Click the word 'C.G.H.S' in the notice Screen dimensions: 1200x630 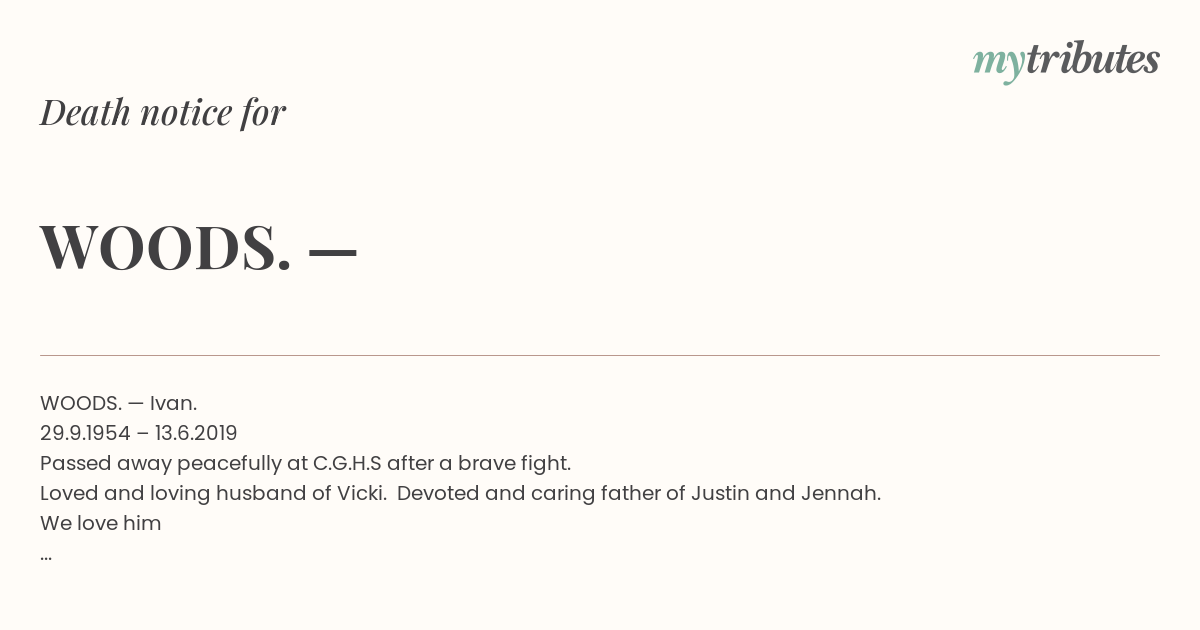pyautogui.click(x=347, y=463)
